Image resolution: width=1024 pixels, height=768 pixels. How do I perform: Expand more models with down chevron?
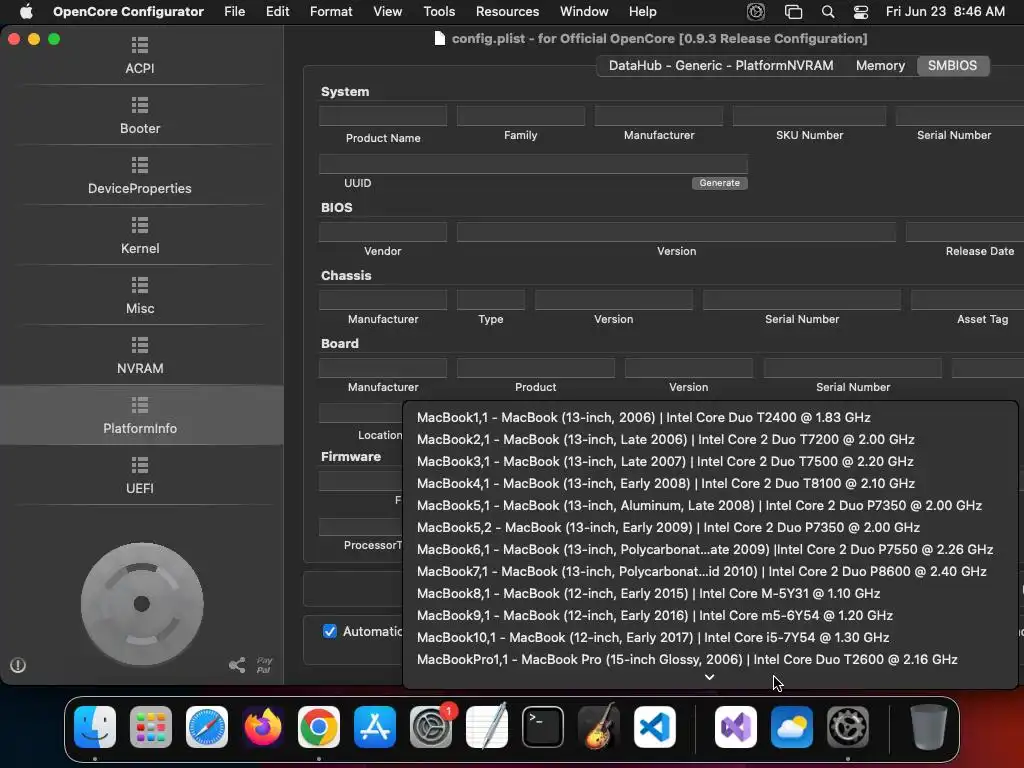(x=709, y=677)
